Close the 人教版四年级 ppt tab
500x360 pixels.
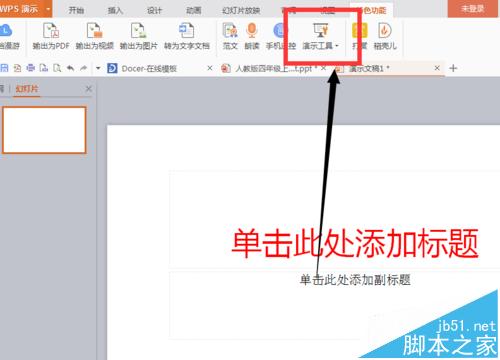click(x=323, y=68)
